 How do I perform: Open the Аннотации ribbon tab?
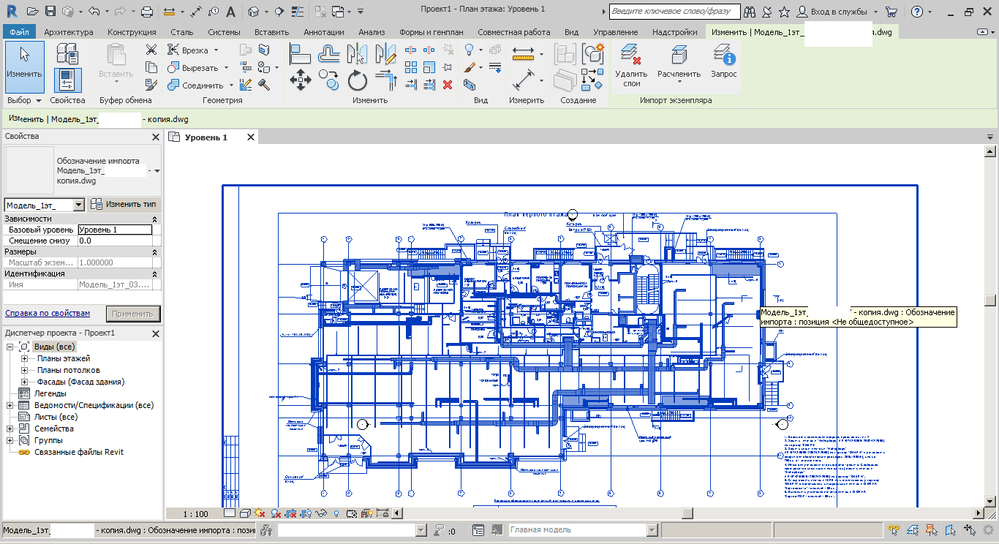[x=324, y=32]
